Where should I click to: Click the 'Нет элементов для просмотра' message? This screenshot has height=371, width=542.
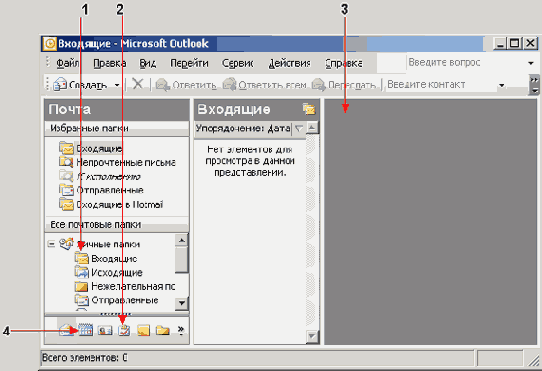tap(250, 161)
